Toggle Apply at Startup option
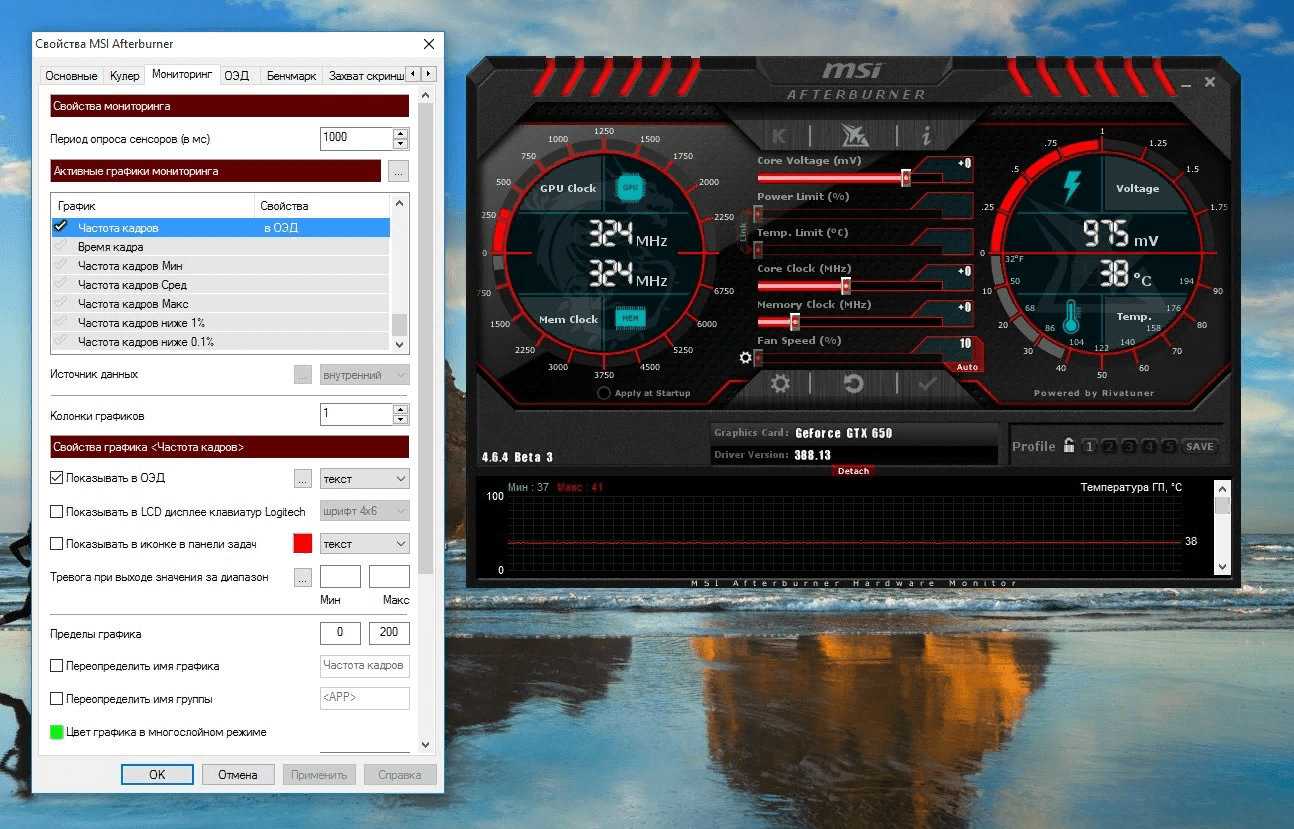Viewport: 1294px width, 829px height. pos(604,393)
